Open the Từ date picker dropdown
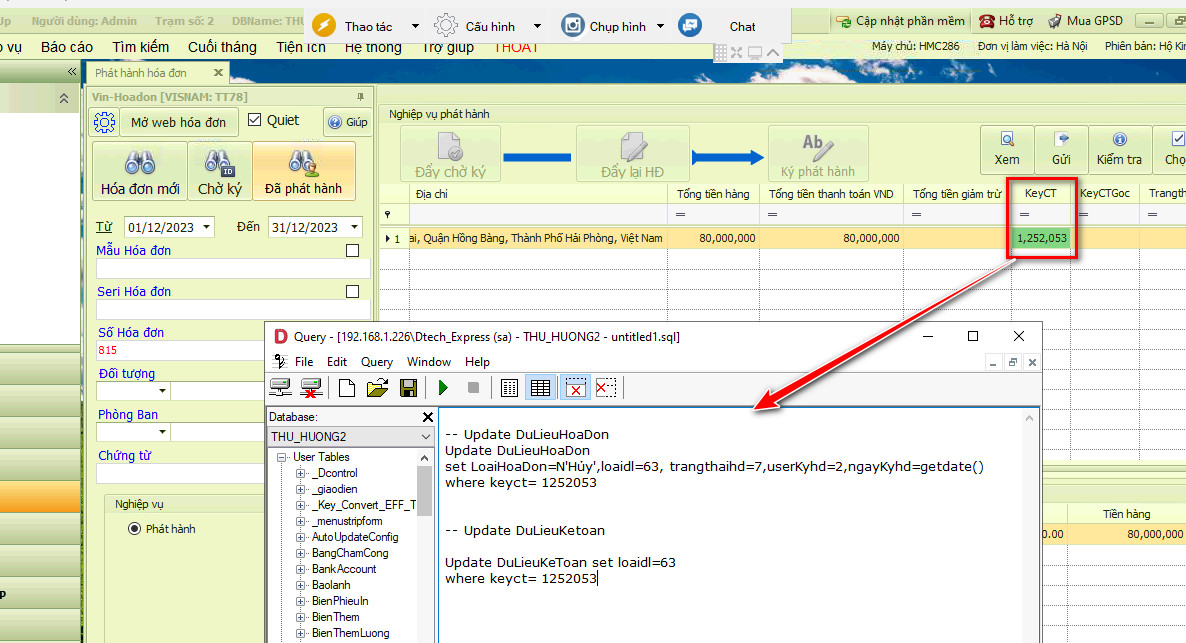The width and height of the screenshot is (1186, 643). [206, 228]
